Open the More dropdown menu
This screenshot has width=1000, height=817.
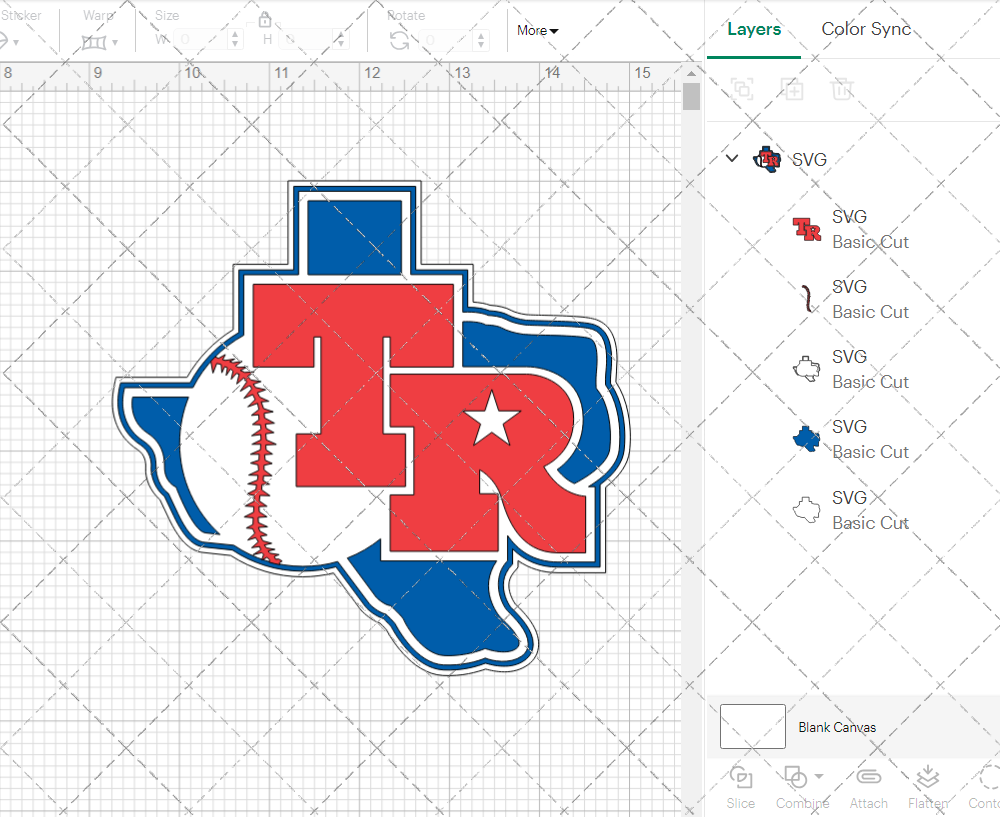coord(538,30)
